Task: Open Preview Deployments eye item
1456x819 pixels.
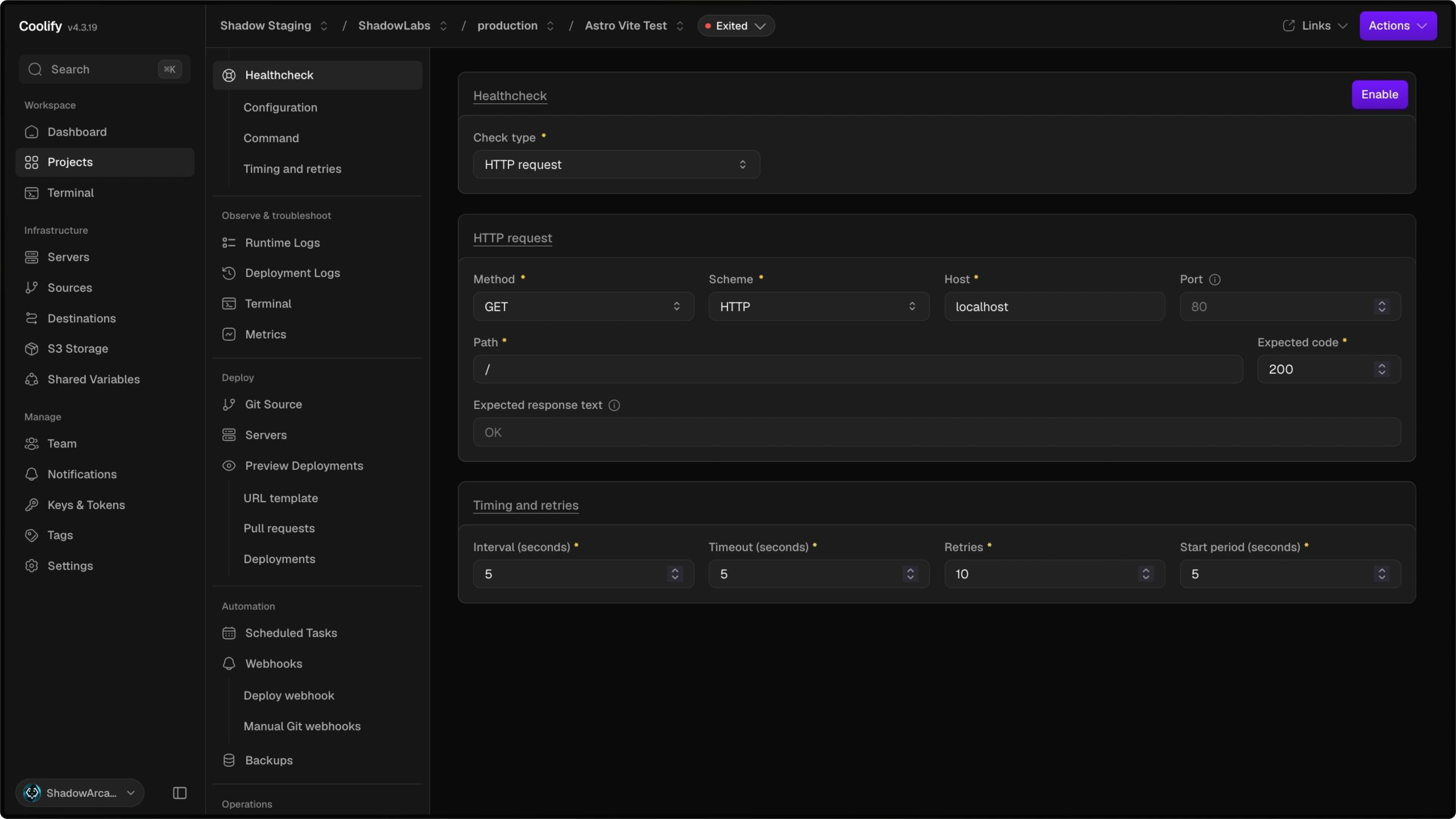Action: click(317, 466)
